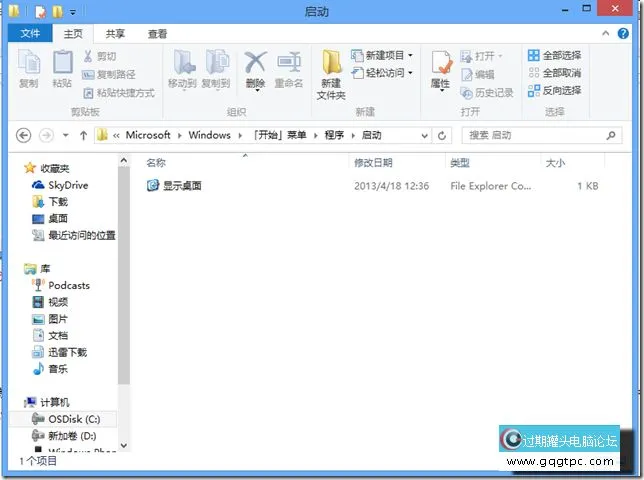Click 「开始」菜单 breadcrumb segment
Image resolution: width=644 pixels, height=480 pixels.
coord(280,135)
